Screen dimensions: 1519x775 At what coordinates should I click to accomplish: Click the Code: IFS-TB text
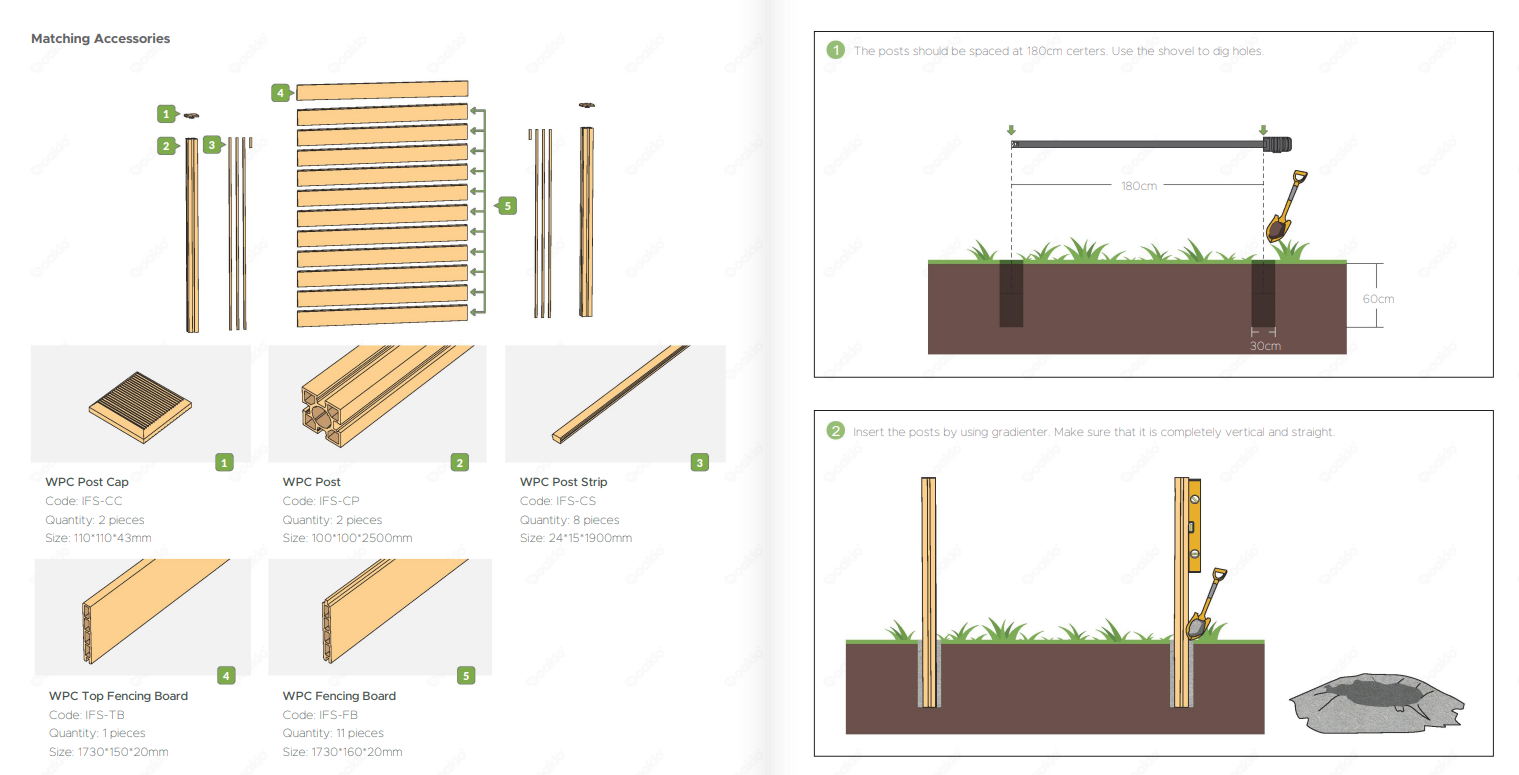pyautogui.click(x=87, y=715)
